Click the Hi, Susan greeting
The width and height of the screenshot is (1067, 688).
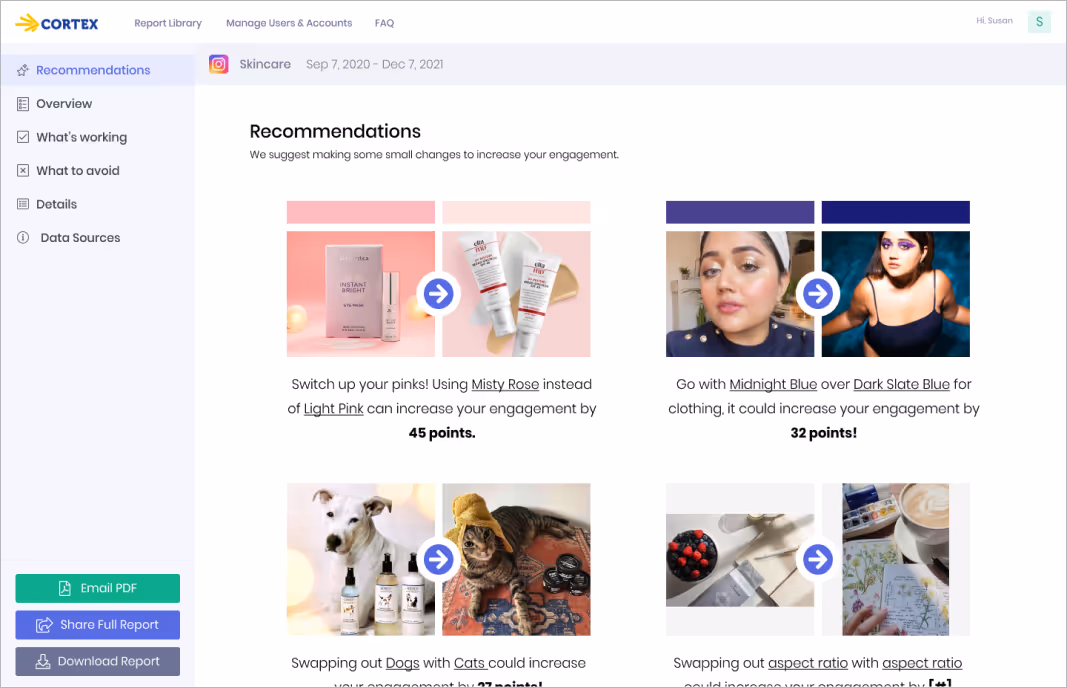(x=994, y=20)
